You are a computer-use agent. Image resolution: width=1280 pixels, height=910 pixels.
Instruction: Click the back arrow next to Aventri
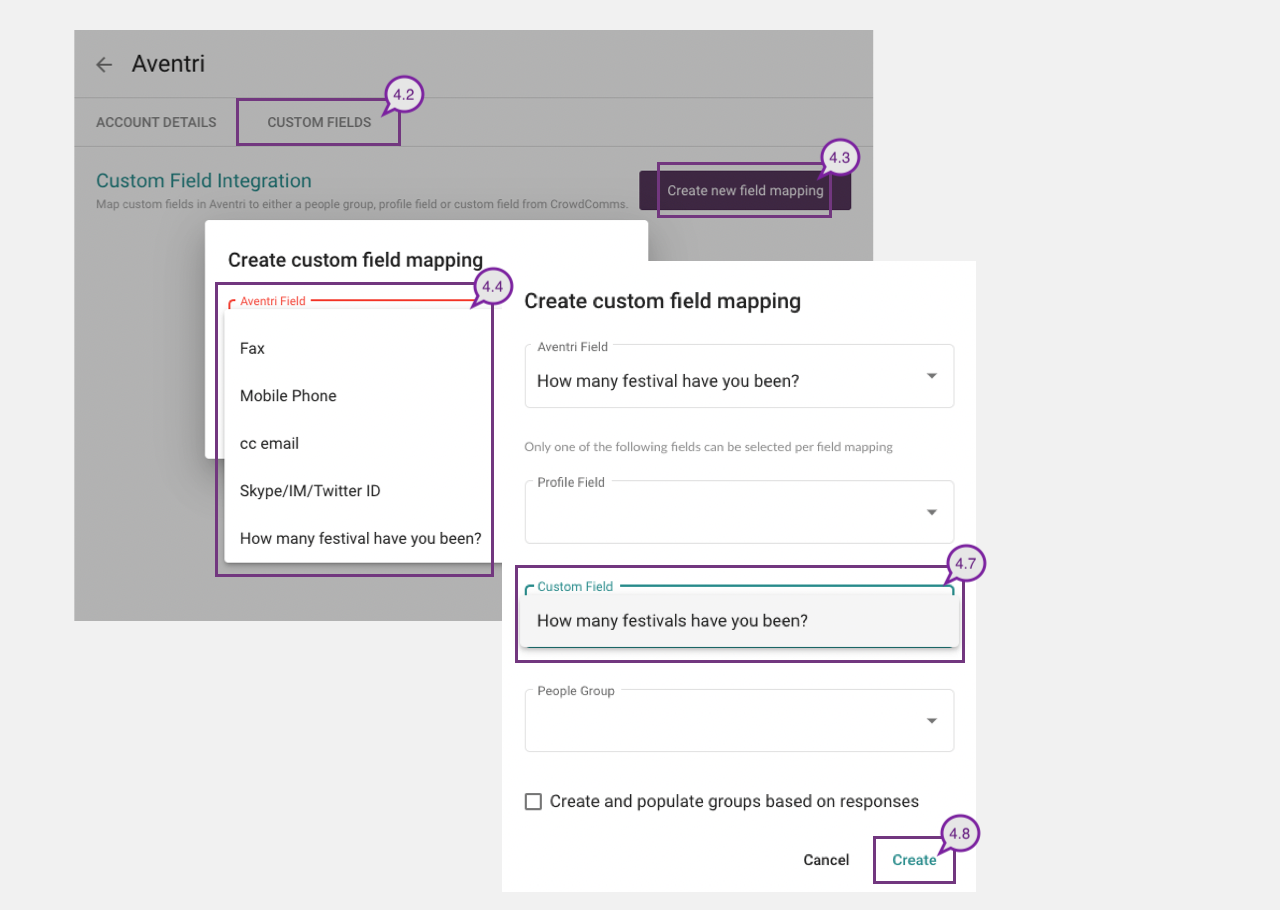click(104, 65)
